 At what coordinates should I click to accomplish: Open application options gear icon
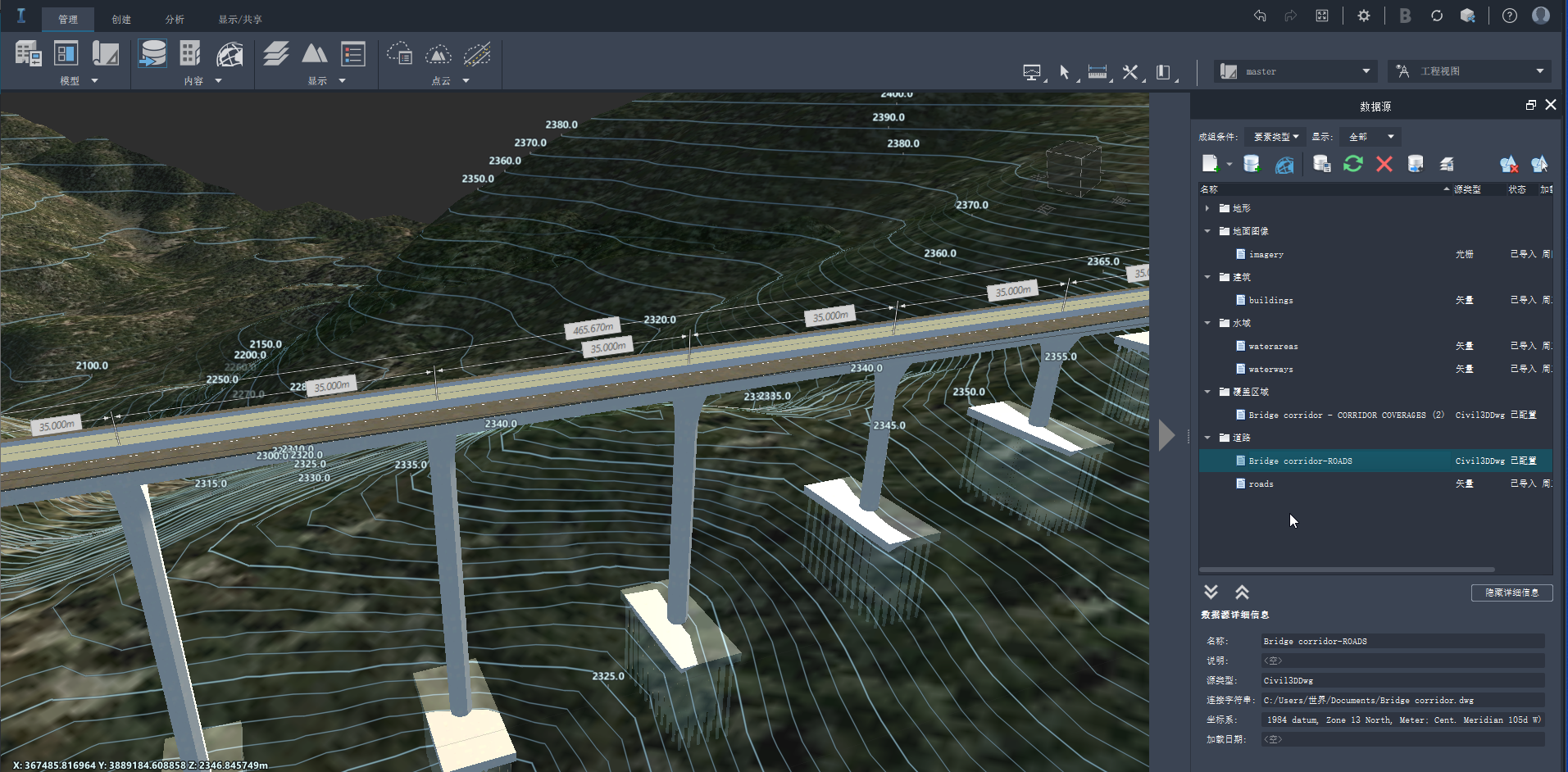tap(1364, 16)
